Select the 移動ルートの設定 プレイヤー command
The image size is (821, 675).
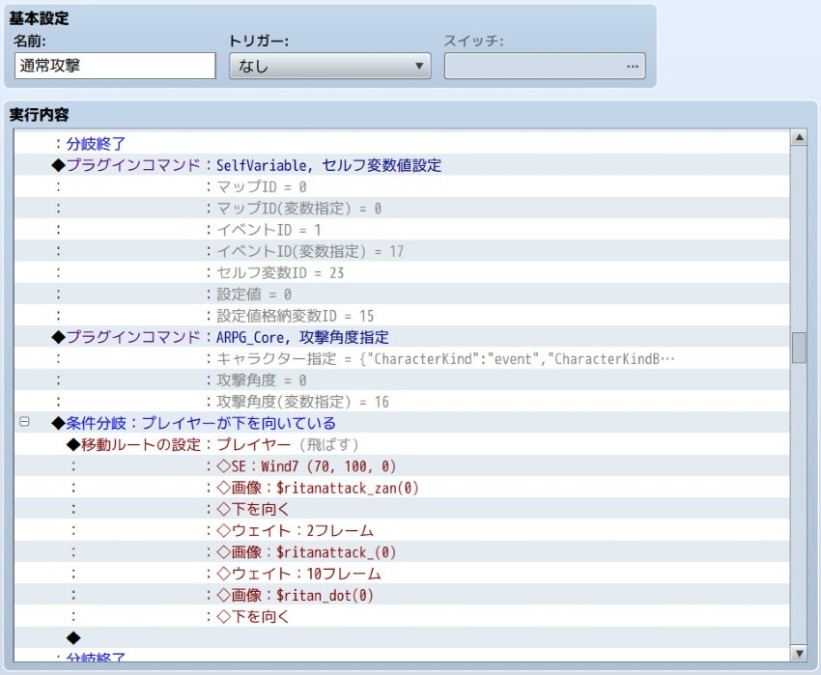pyautogui.click(x=212, y=444)
